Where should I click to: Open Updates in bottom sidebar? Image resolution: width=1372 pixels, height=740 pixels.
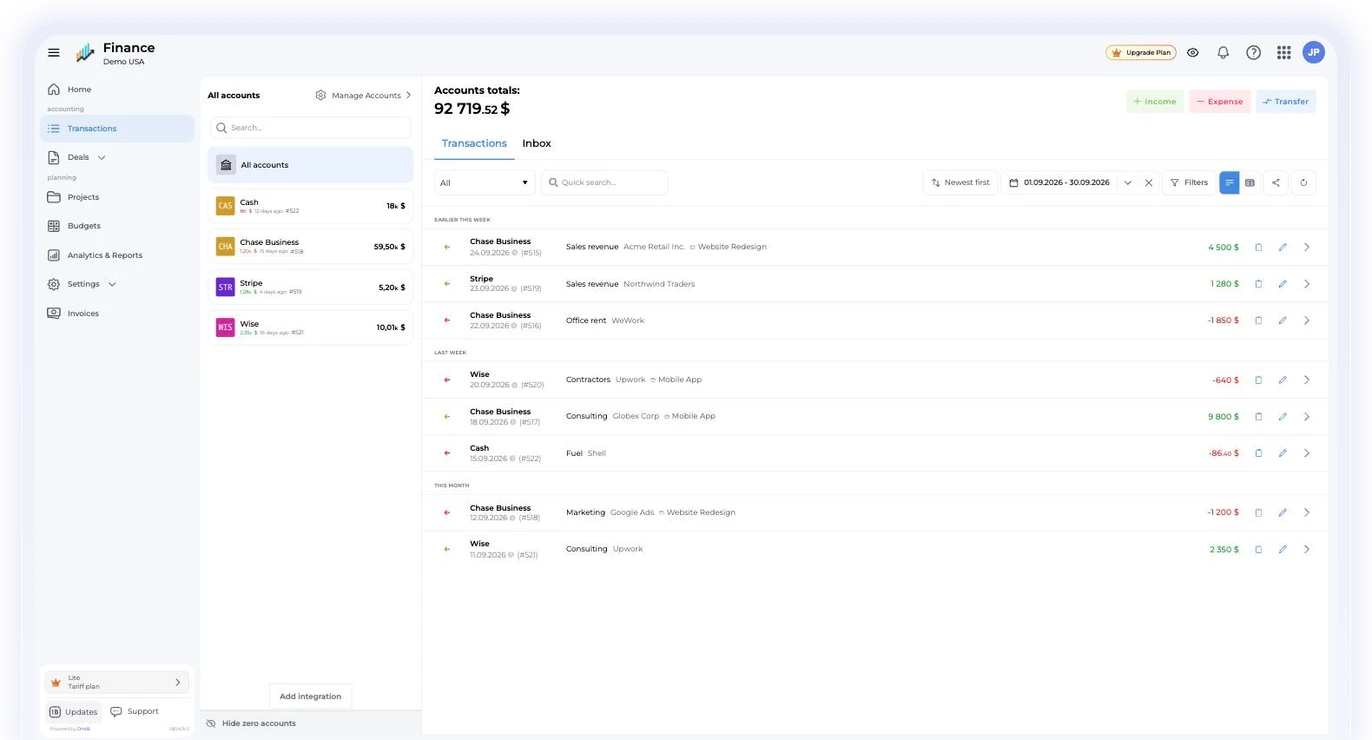[x=74, y=712]
